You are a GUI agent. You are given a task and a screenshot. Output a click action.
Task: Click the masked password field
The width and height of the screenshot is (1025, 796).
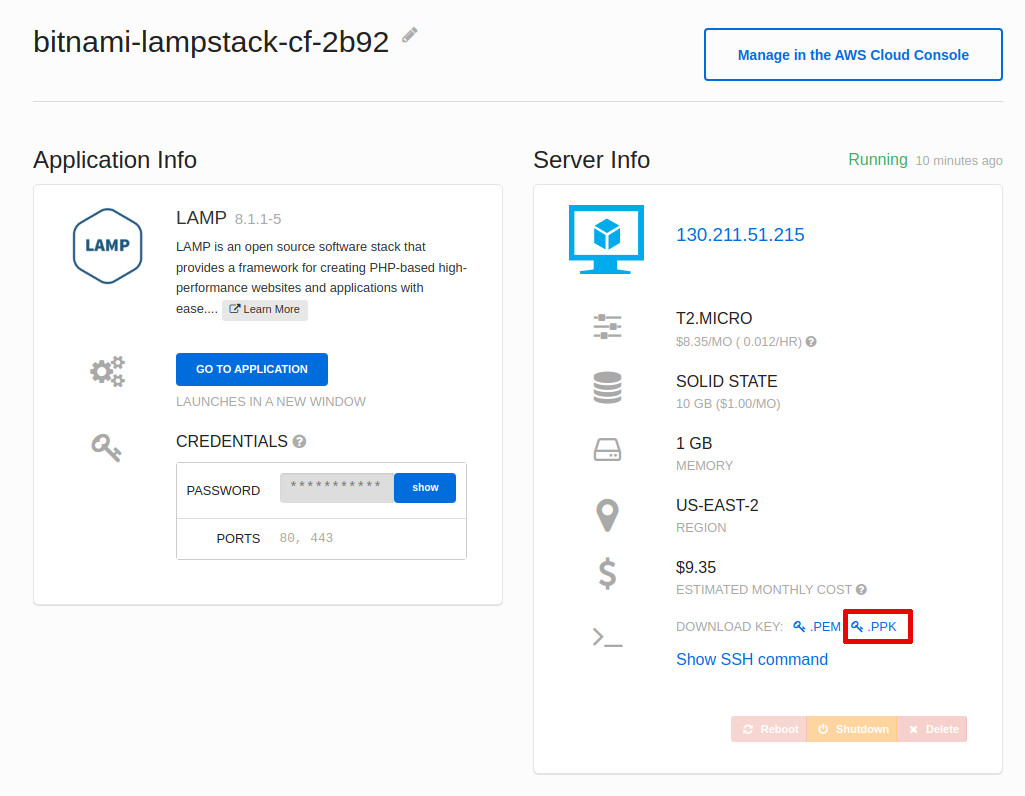pos(337,488)
